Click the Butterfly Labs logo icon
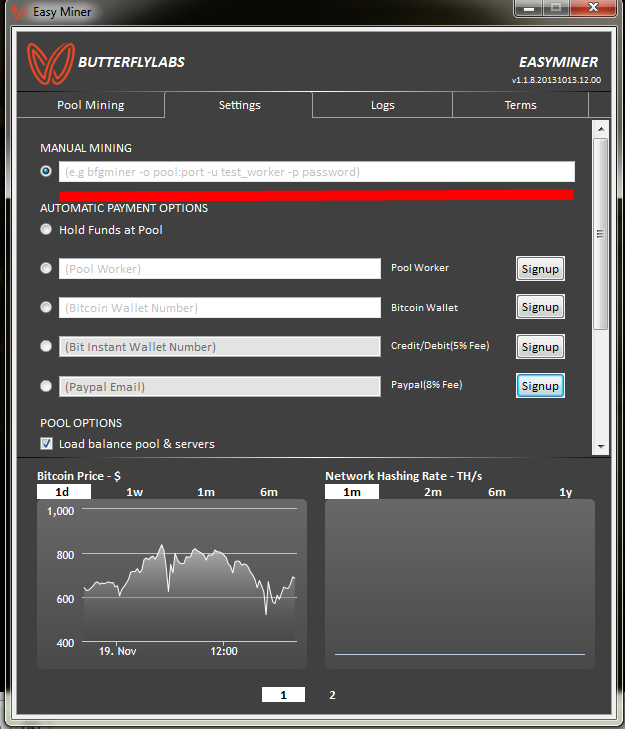 [51, 64]
